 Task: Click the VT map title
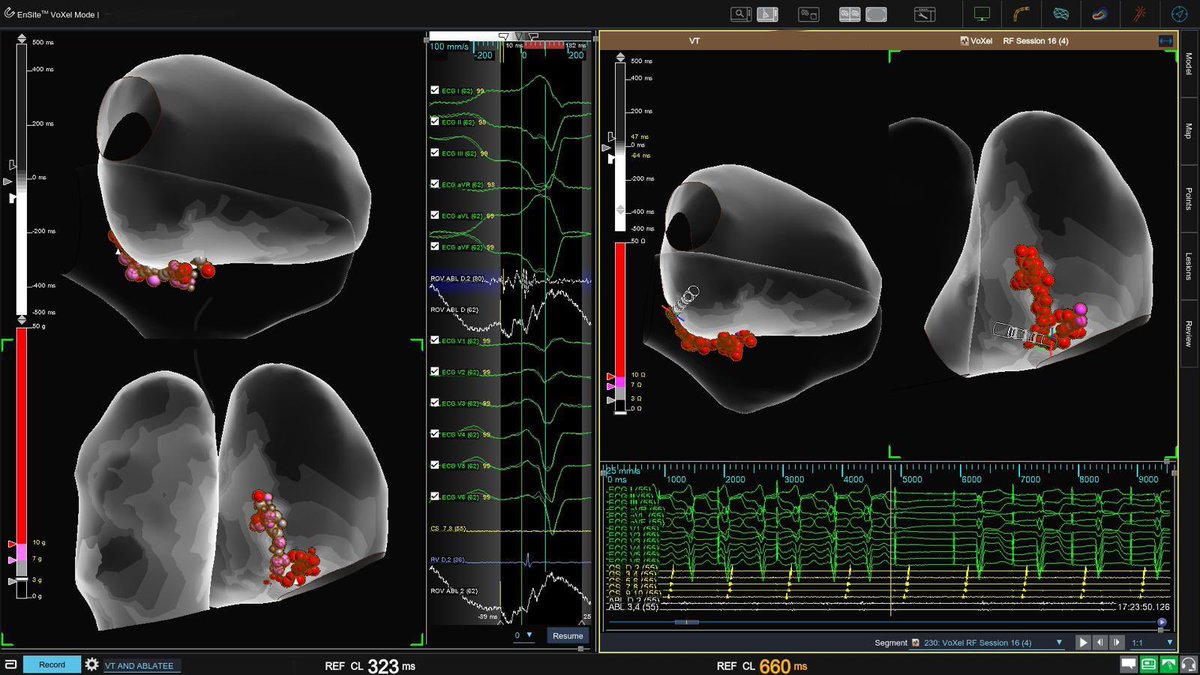694,41
